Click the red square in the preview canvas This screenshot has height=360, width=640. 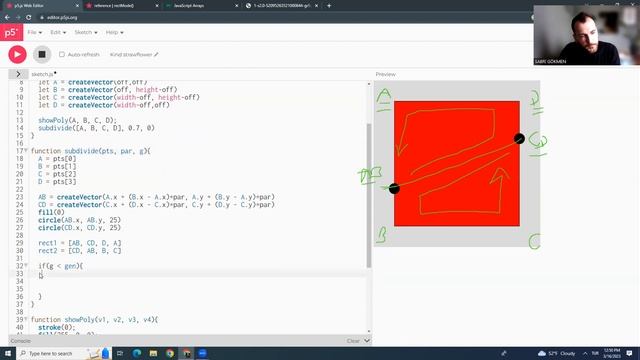coord(457,164)
